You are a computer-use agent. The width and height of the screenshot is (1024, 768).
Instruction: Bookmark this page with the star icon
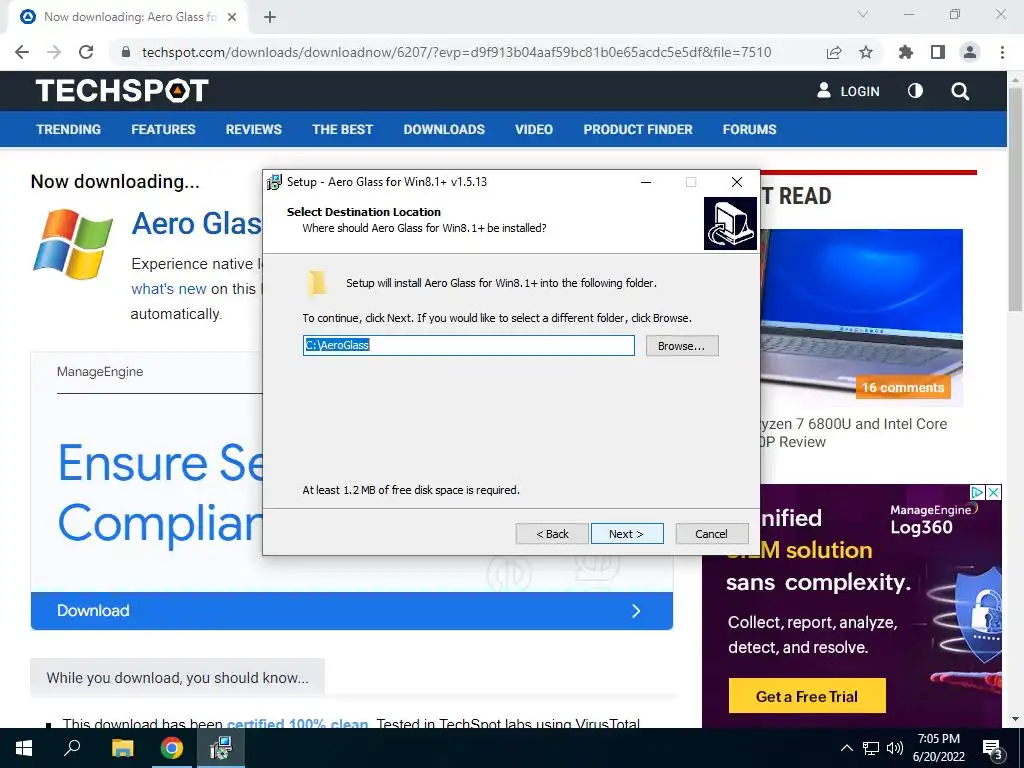pos(866,52)
